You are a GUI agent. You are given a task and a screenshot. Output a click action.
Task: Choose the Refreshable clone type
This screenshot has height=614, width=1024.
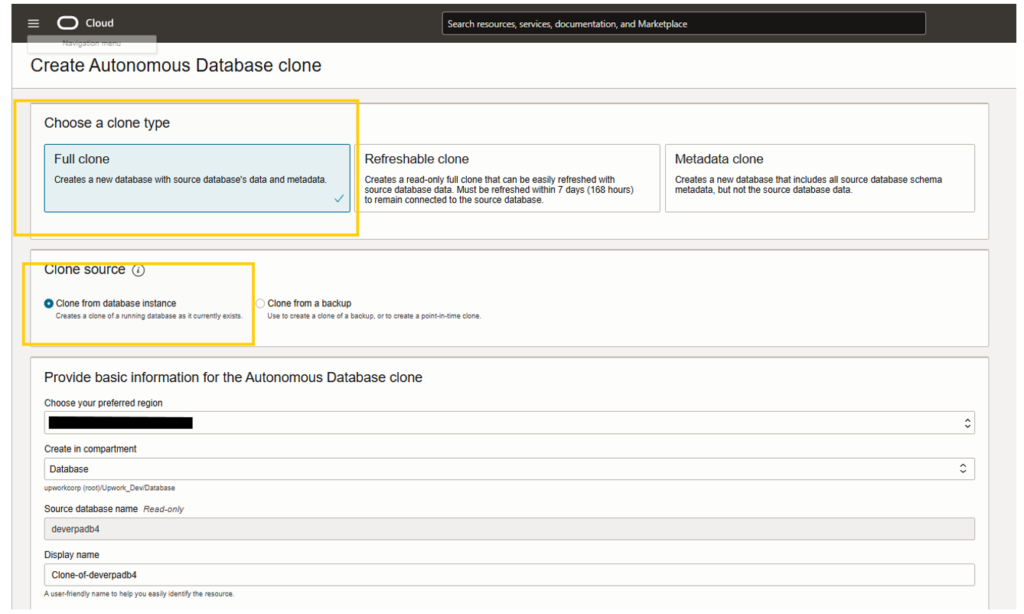tap(508, 178)
